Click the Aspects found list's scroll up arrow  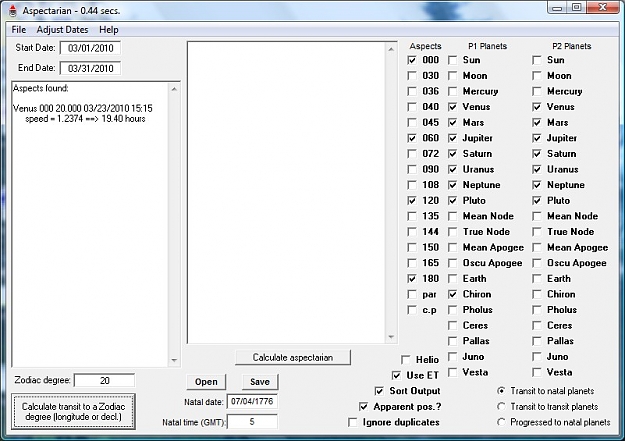174,89
